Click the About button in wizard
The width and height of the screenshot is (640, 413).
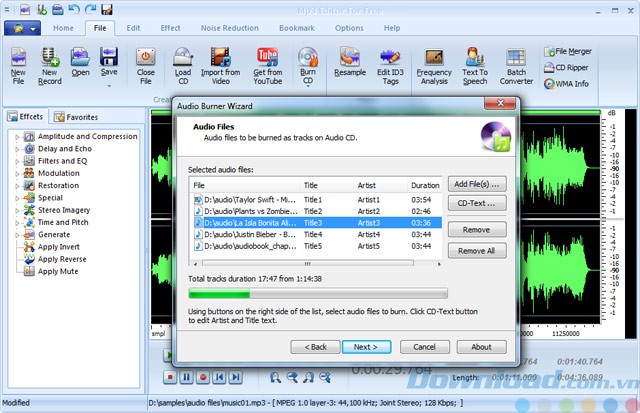point(482,347)
